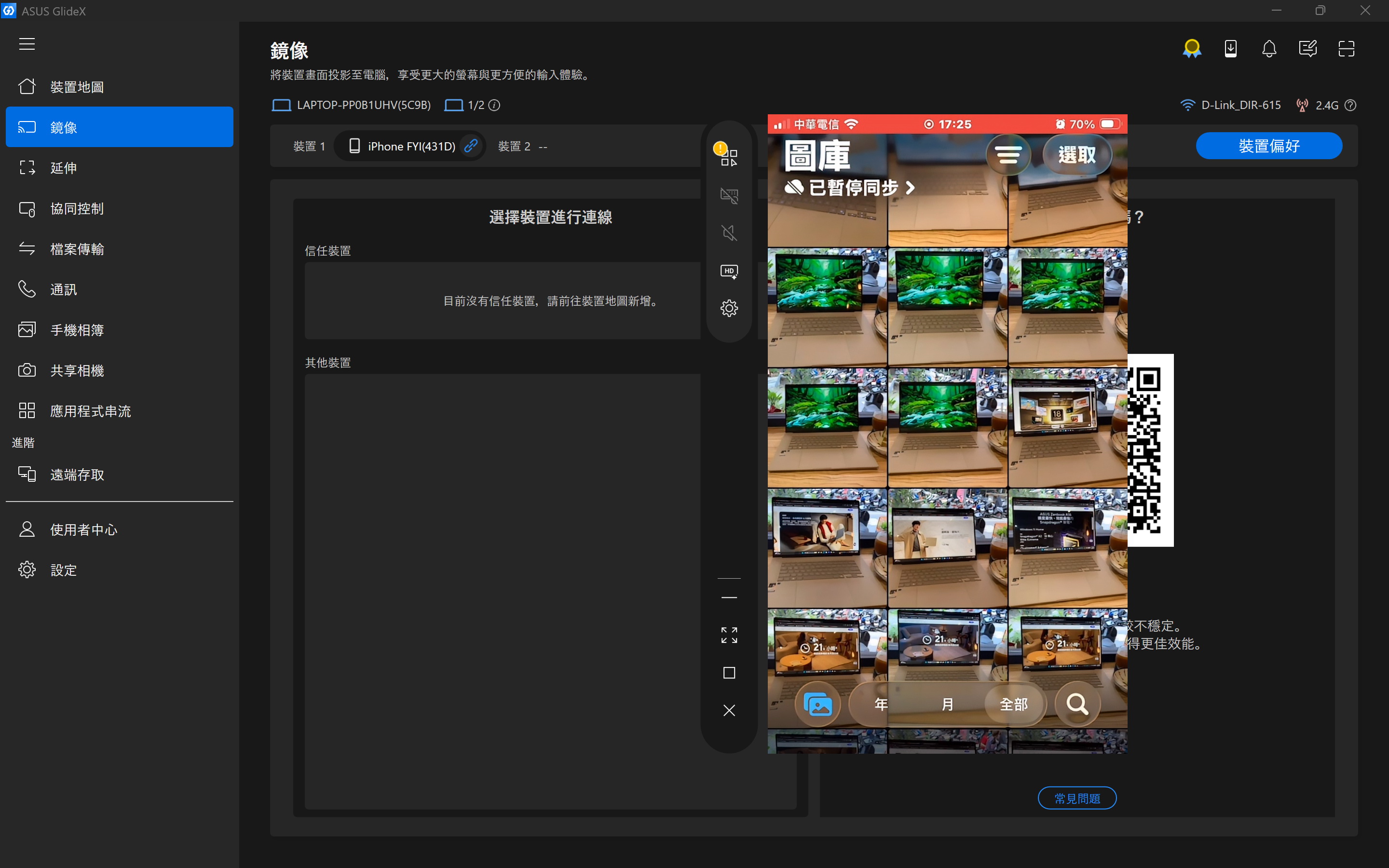Click the 常見問題 link button
Screen dimensions: 1389x868
1077,798
